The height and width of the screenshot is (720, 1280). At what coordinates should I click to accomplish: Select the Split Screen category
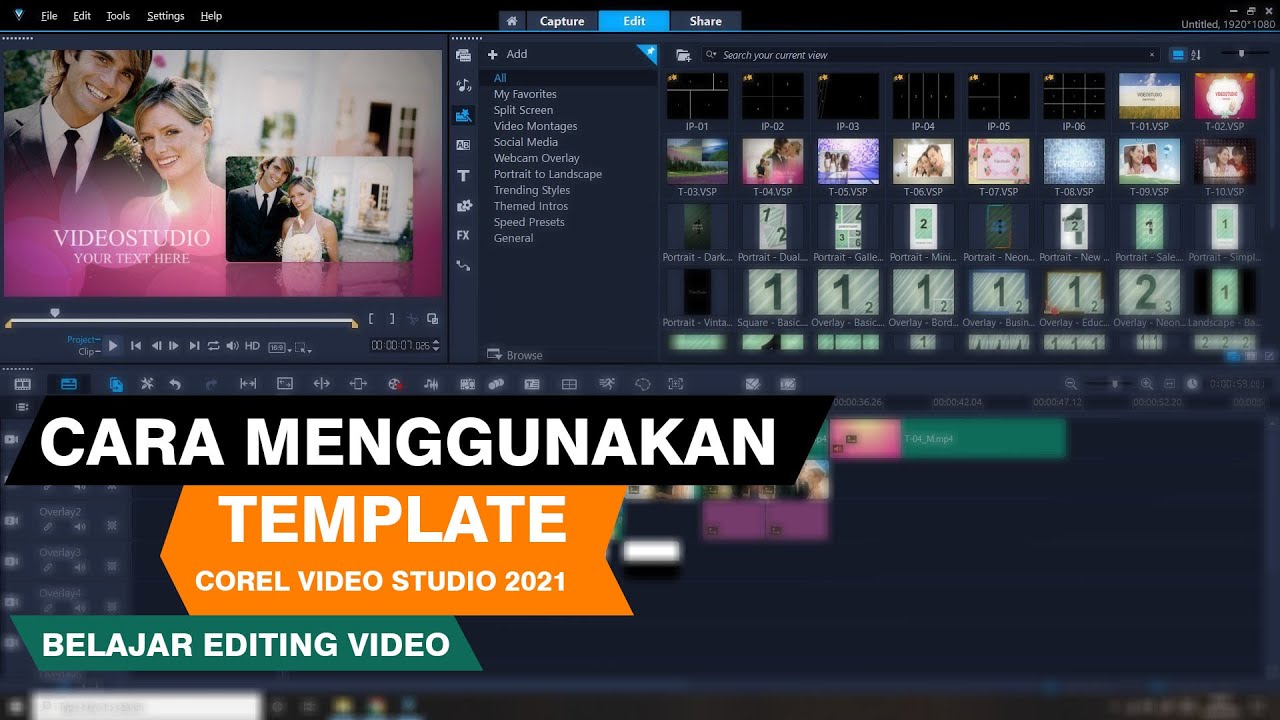coord(523,110)
